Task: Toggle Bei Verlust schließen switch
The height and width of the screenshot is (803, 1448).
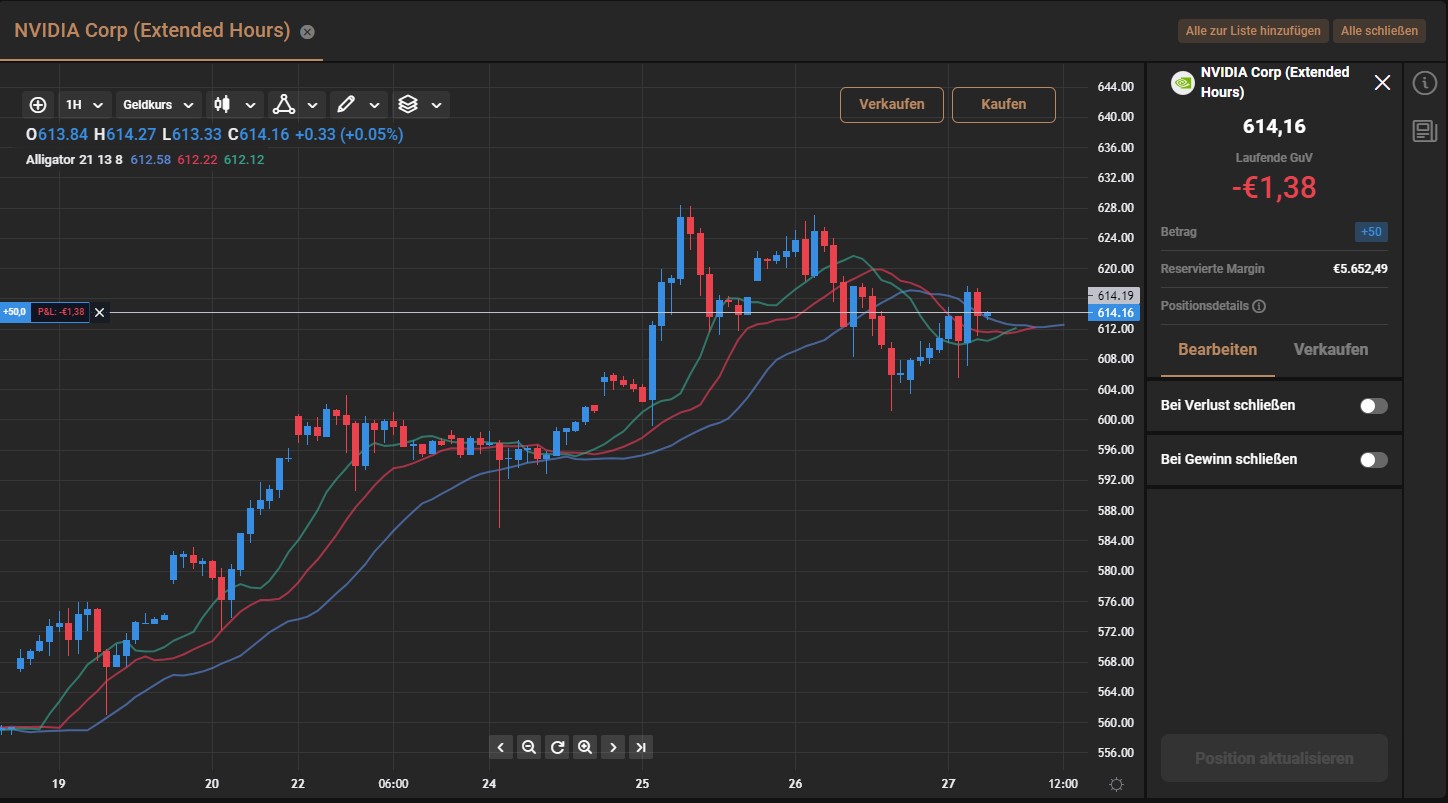Action: [1373, 406]
